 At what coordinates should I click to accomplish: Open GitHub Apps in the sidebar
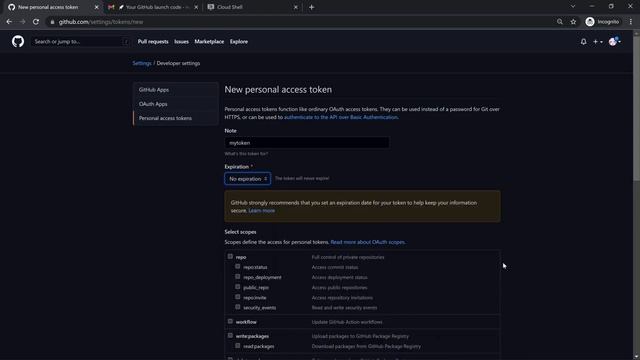176,90
